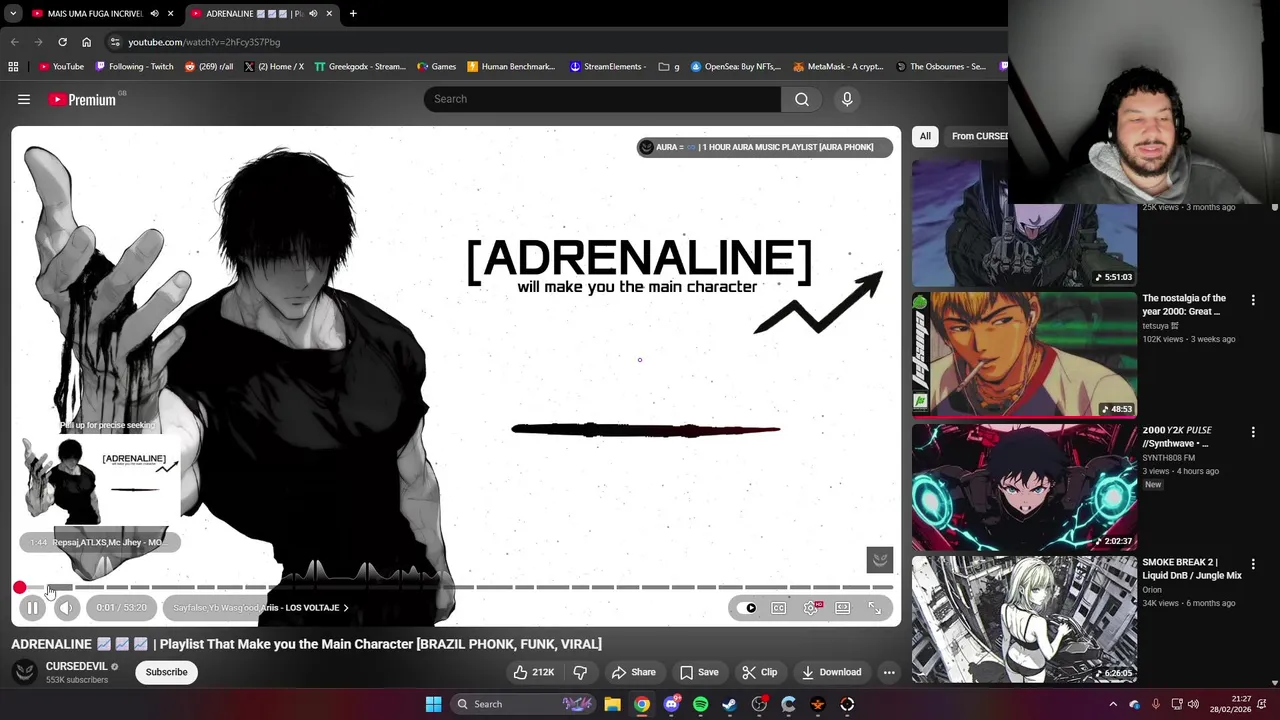This screenshot has height=720, width=1280.
Task: Select the 'From CURSE...' filter chip
Action: [978, 136]
